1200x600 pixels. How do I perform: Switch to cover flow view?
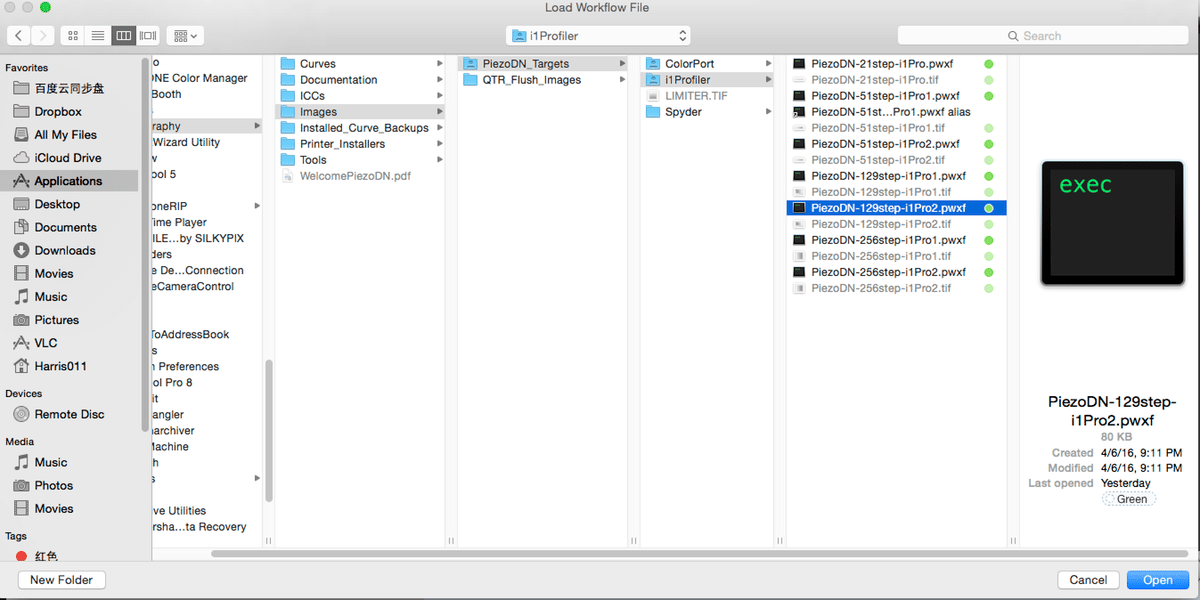149,35
